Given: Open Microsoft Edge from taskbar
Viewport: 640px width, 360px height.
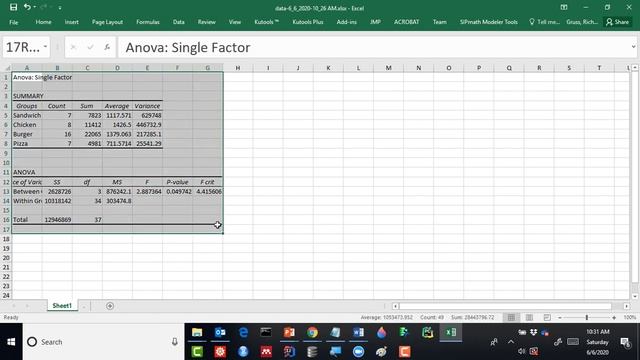Looking at the screenshot, I should [x=243, y=333].
